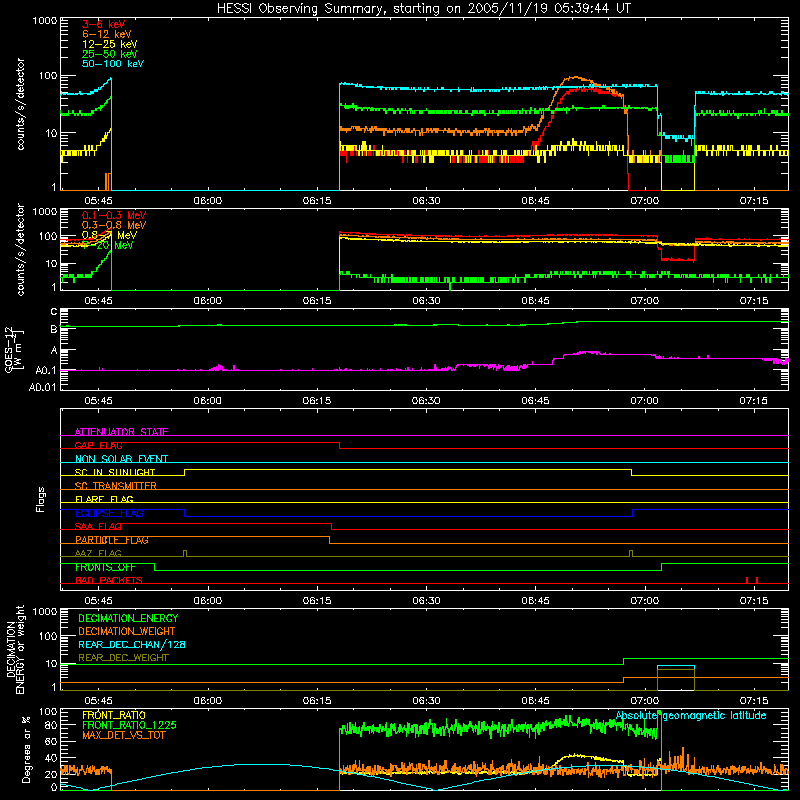800x800 pixels.
Task: Click the A0.1 tick label on GOES axis
Action: [x=45, y=371]
